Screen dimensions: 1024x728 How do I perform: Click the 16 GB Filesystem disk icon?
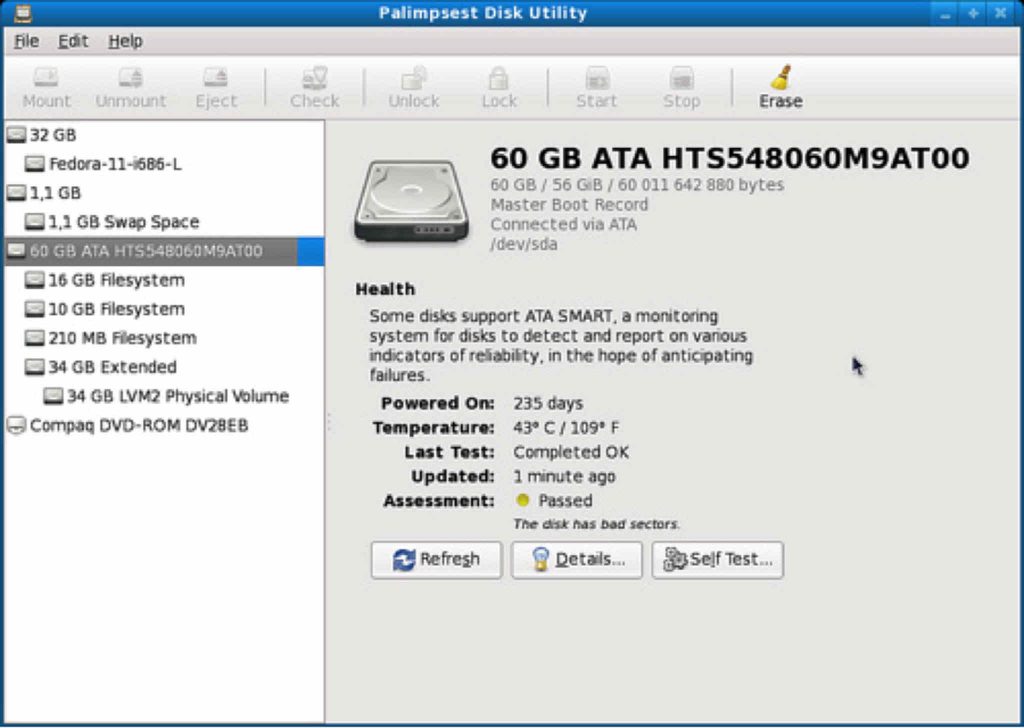coord(35,280)
